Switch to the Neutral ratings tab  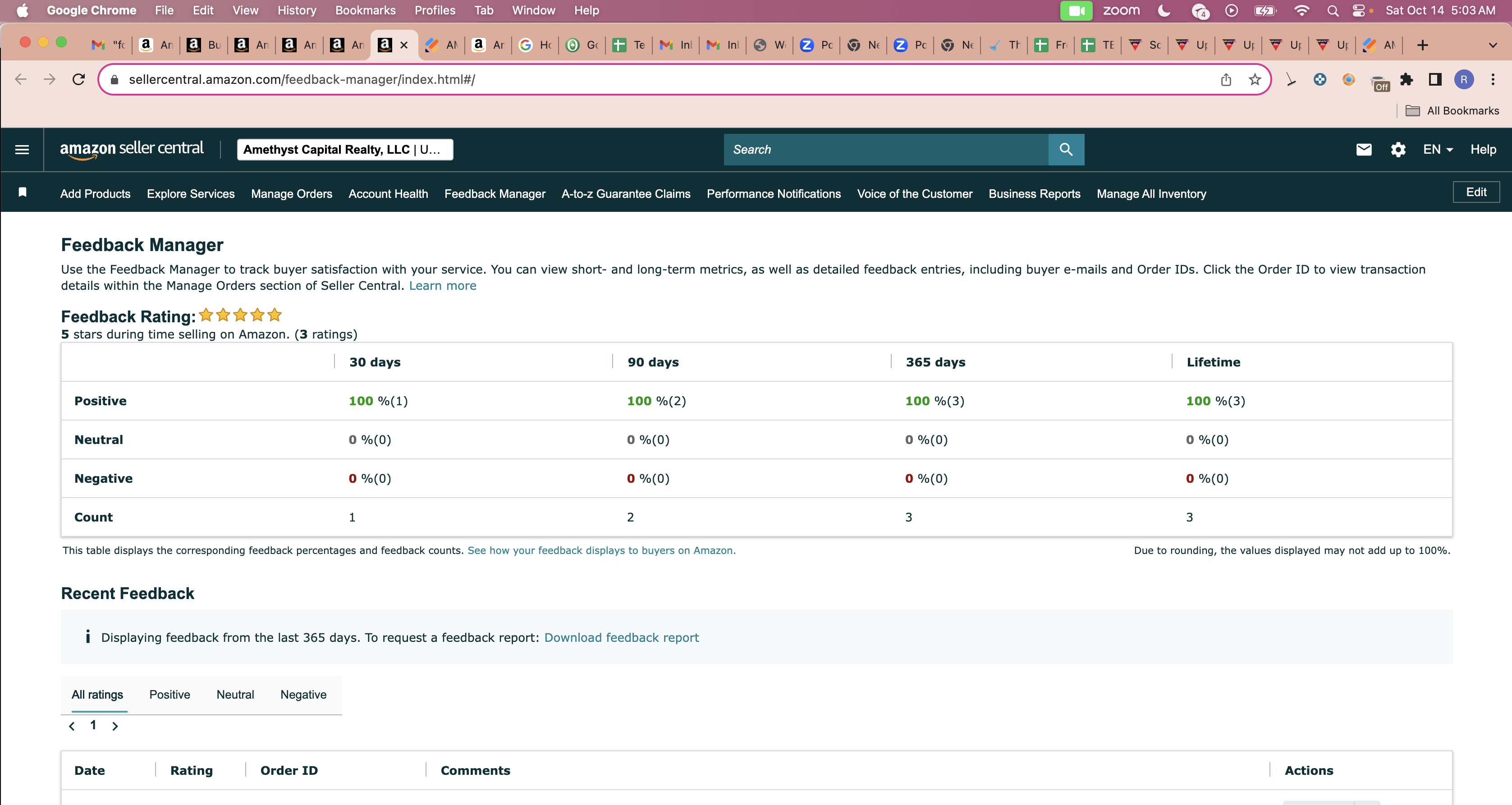[x=235, y=695]
